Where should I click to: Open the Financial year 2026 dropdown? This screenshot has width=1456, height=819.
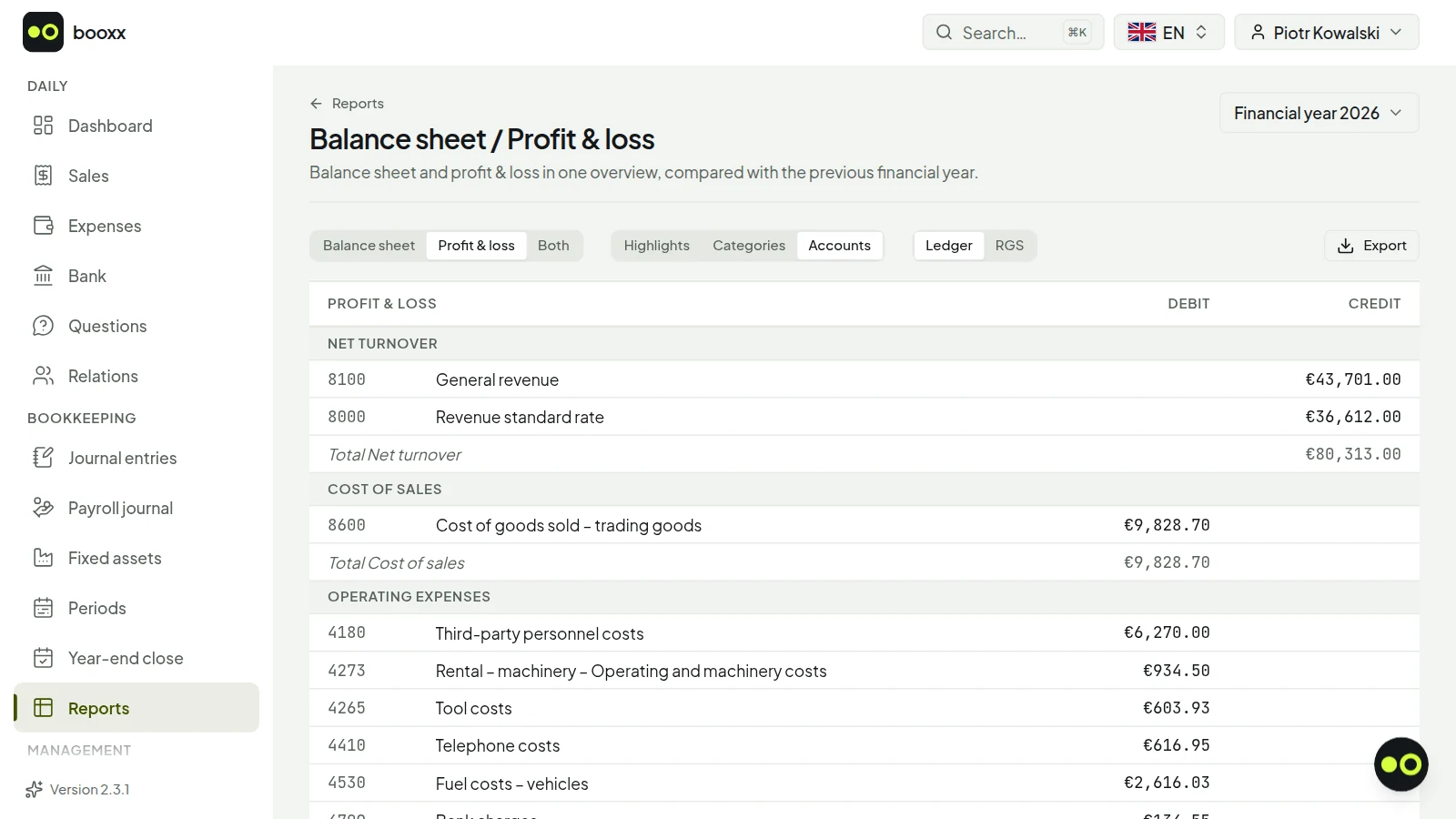coord(1319,113)
